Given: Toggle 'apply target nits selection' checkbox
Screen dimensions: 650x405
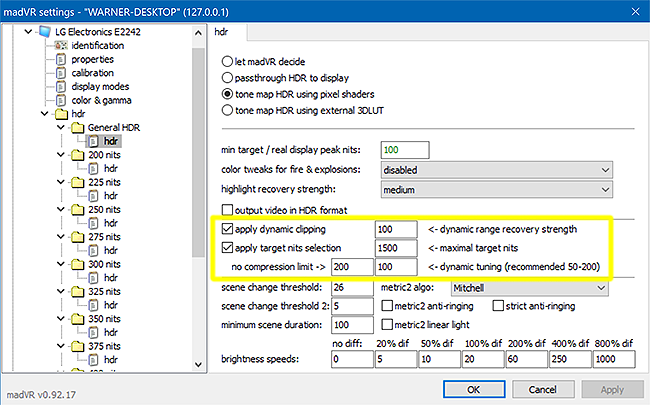Looking at the screenshot, I should [x=227, y=247].
